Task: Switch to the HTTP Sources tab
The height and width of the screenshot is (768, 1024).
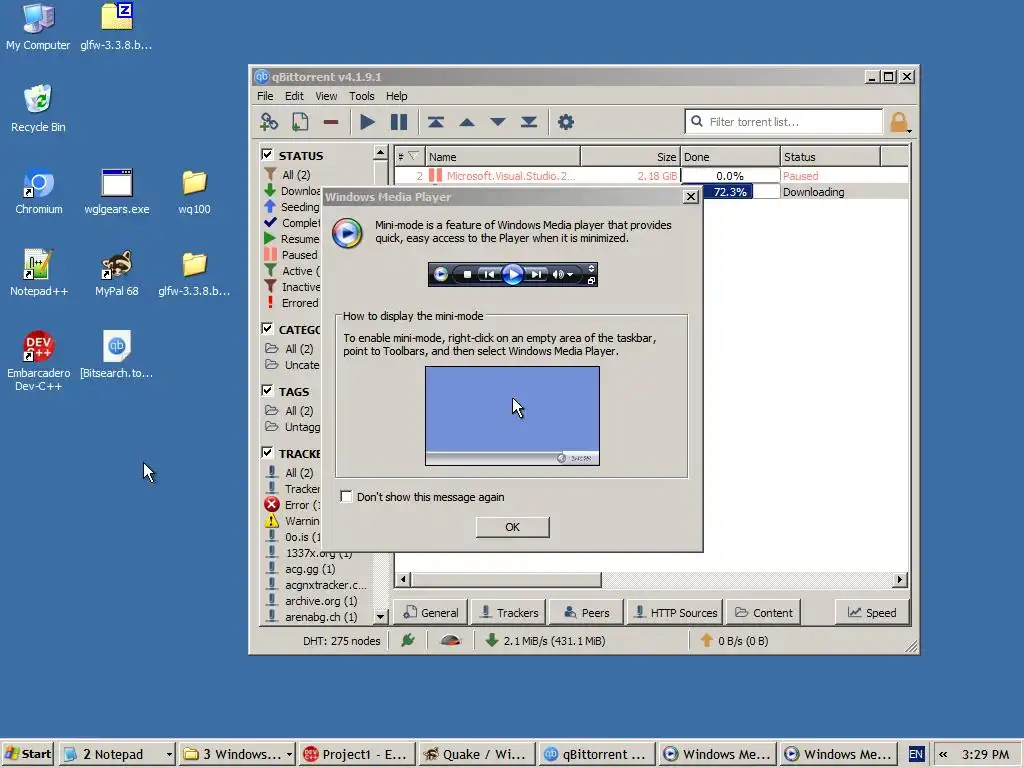Action: point(675,613)
